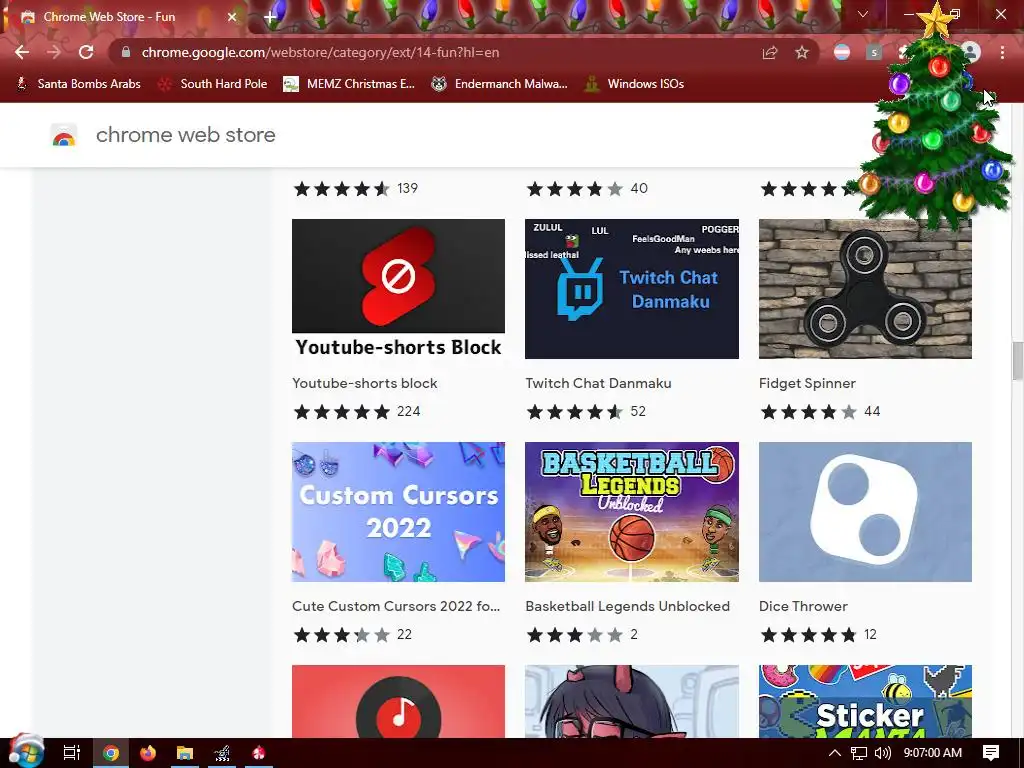Open the red music note extension thumbnail
Viewport: 1024px width, 768px height.
(398, 701)
